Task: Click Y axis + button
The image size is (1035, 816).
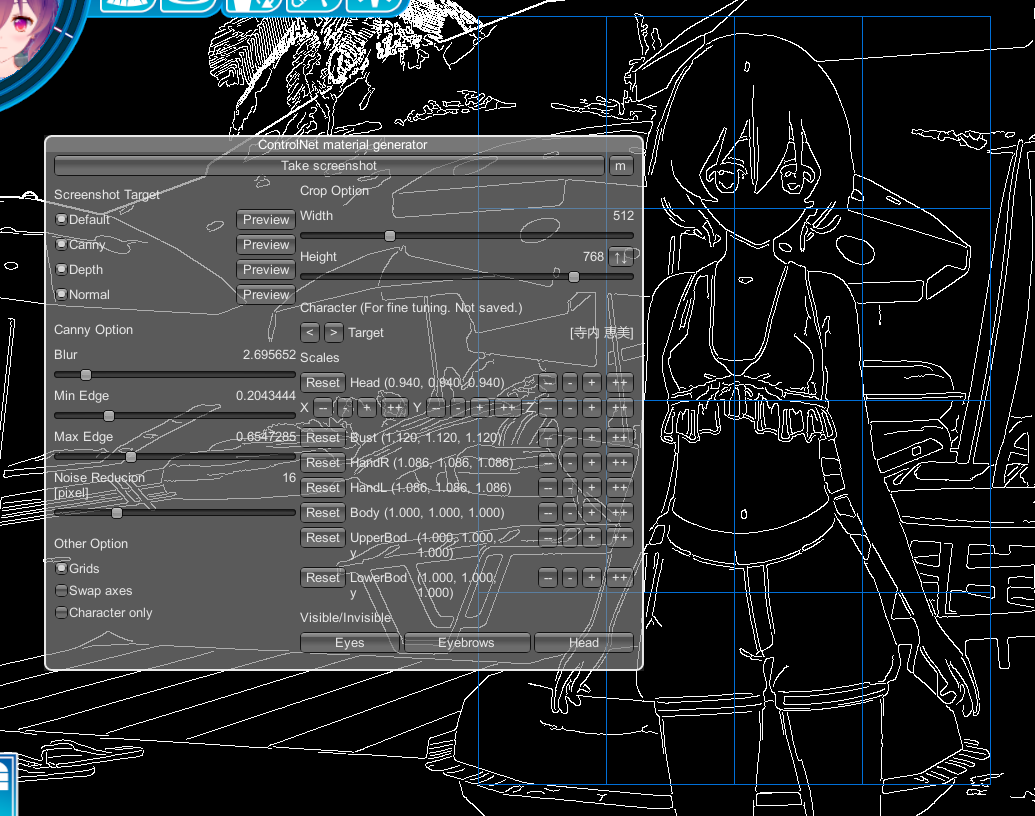Action: tap(479, 408)
